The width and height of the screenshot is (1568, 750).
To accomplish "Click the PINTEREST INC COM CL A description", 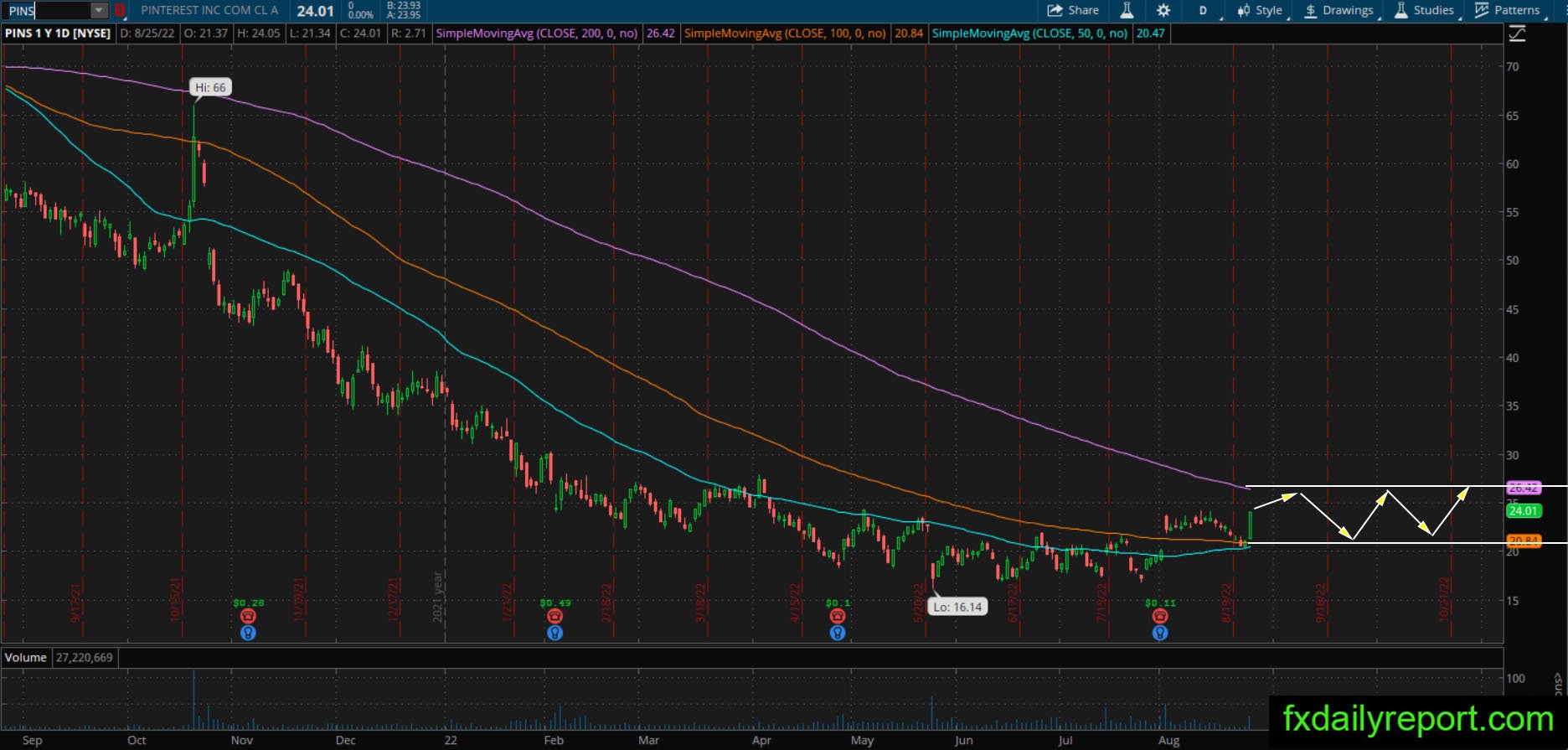I will coord(209,11).
